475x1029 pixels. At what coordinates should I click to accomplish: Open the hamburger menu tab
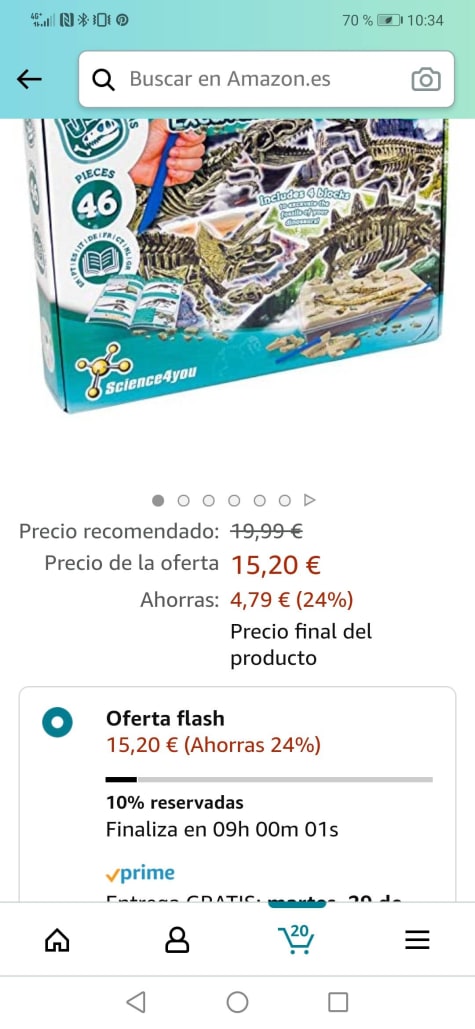pyautogui.click(x=417, y=940)
